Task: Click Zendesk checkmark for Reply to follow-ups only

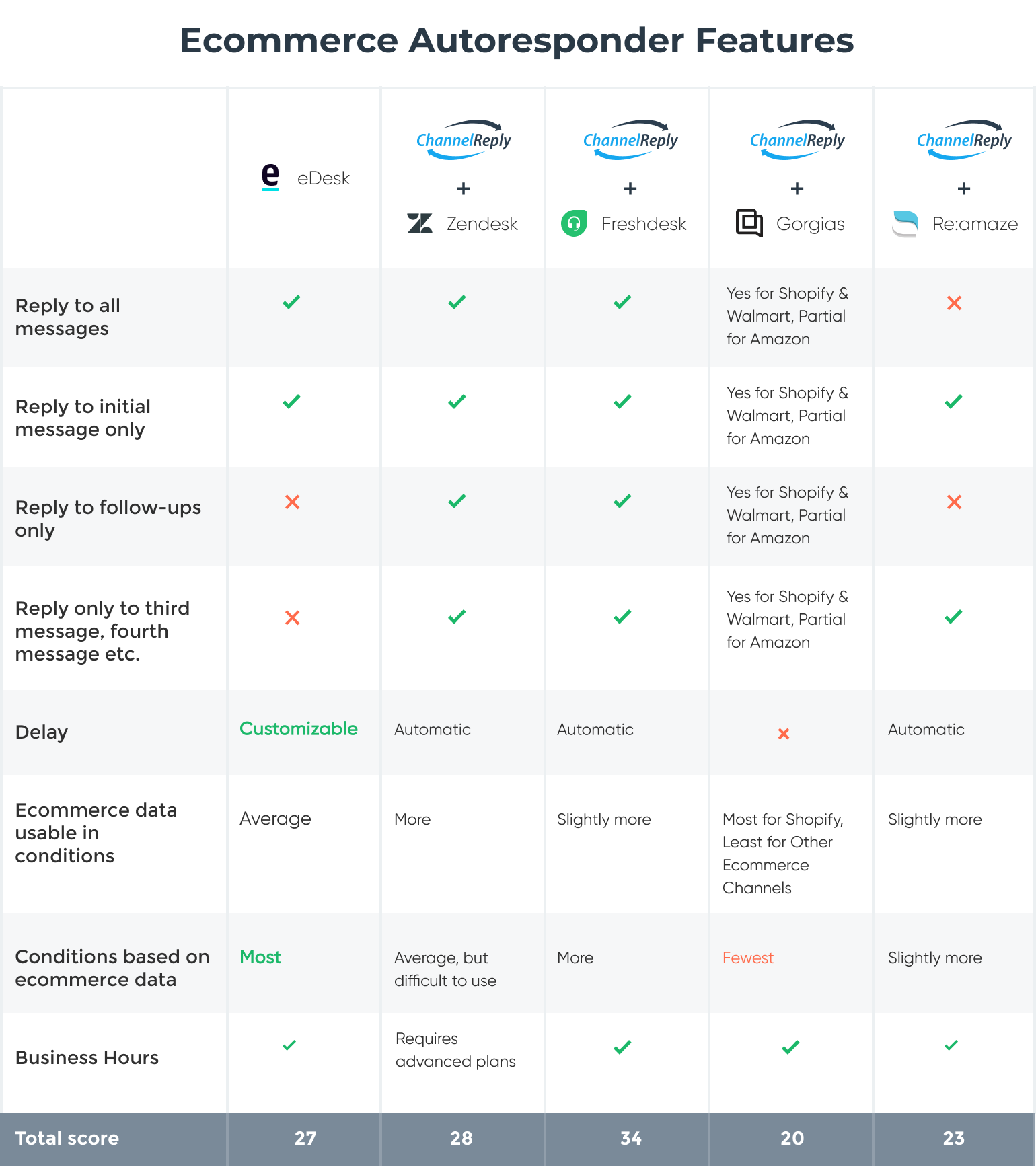Action: [457, 501]
